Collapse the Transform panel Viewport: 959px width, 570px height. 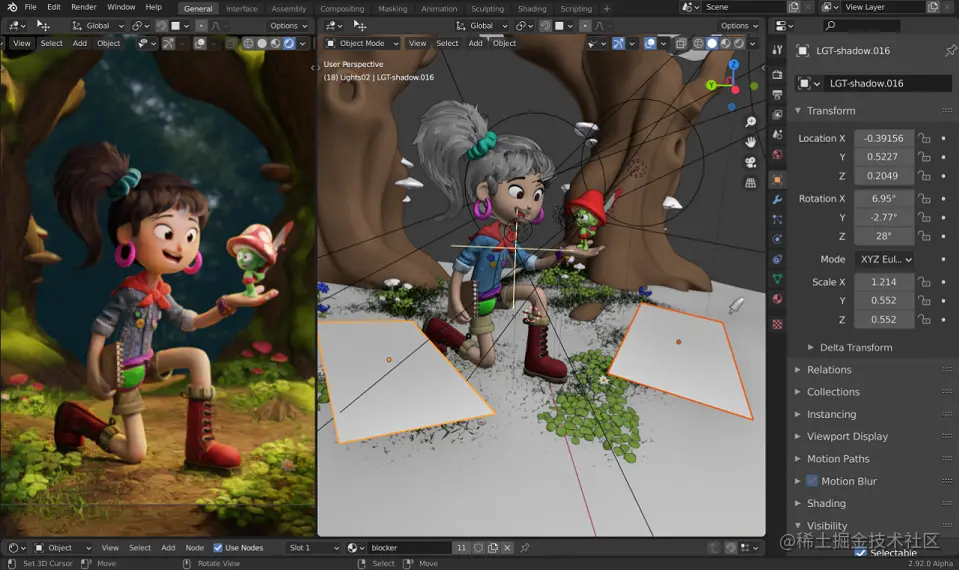pyautogui.click(x=798, y=111)
